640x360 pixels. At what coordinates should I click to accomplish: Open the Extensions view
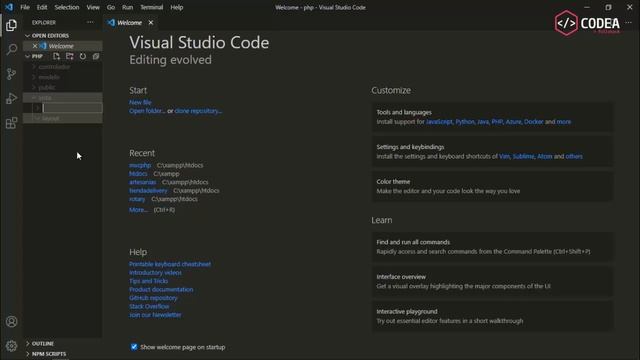pyautogui.click(x=11, y=123)
